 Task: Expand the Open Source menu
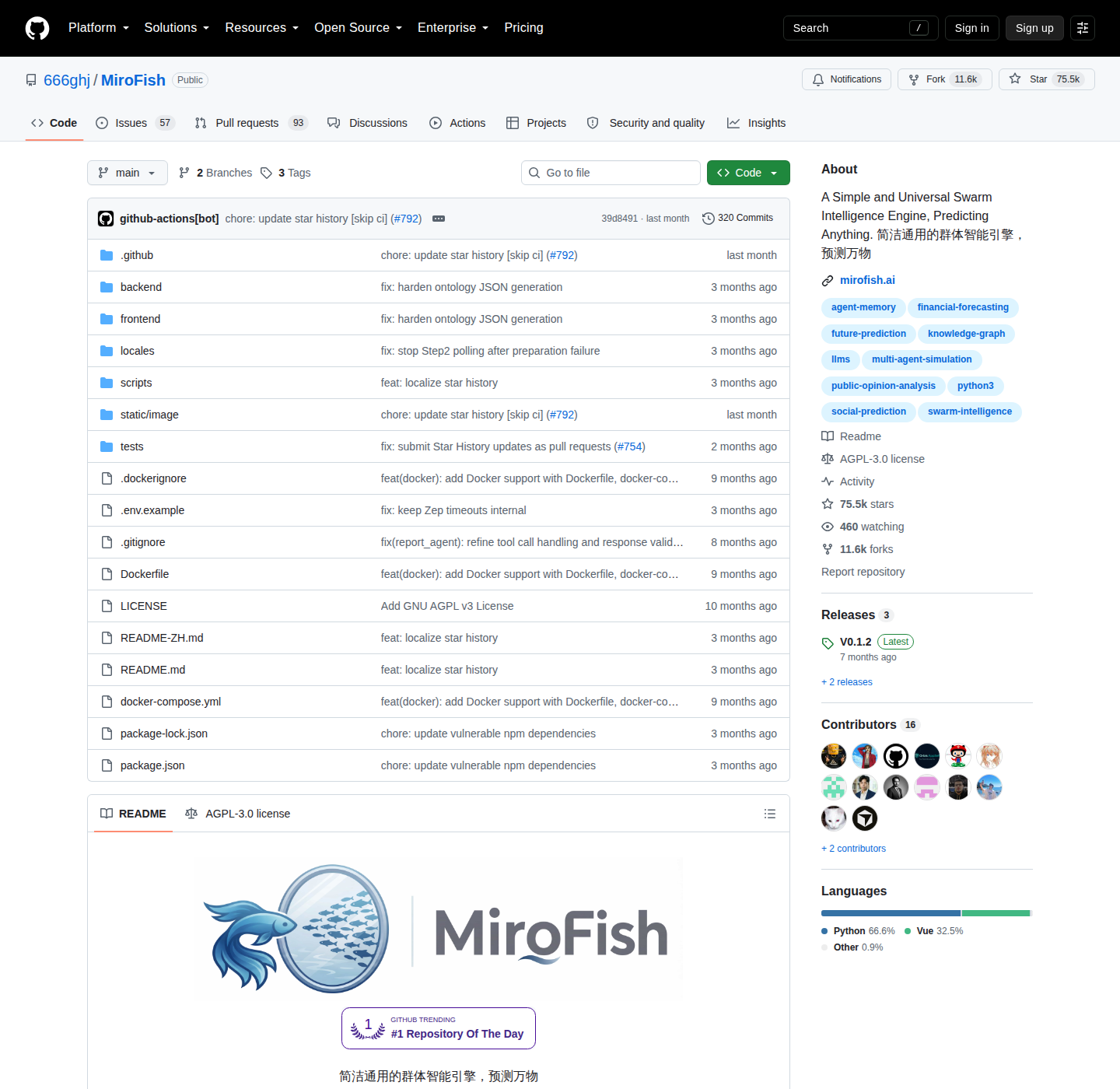(359, 28)
